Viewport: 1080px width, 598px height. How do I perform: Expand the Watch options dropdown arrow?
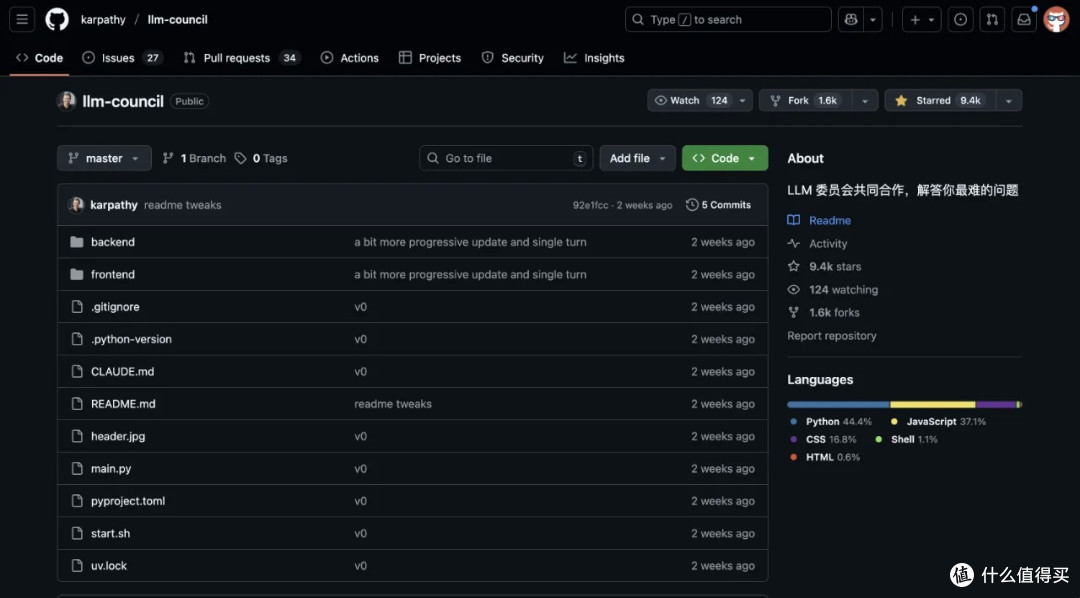pos(742,101)
